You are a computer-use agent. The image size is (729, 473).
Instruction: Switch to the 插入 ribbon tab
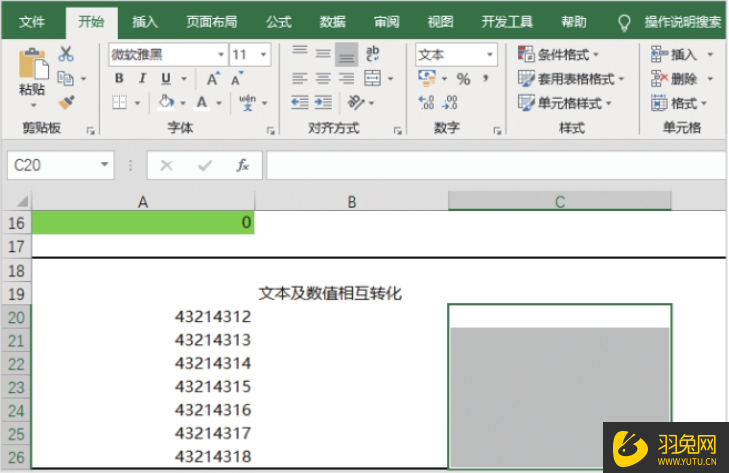coord(145,21)
